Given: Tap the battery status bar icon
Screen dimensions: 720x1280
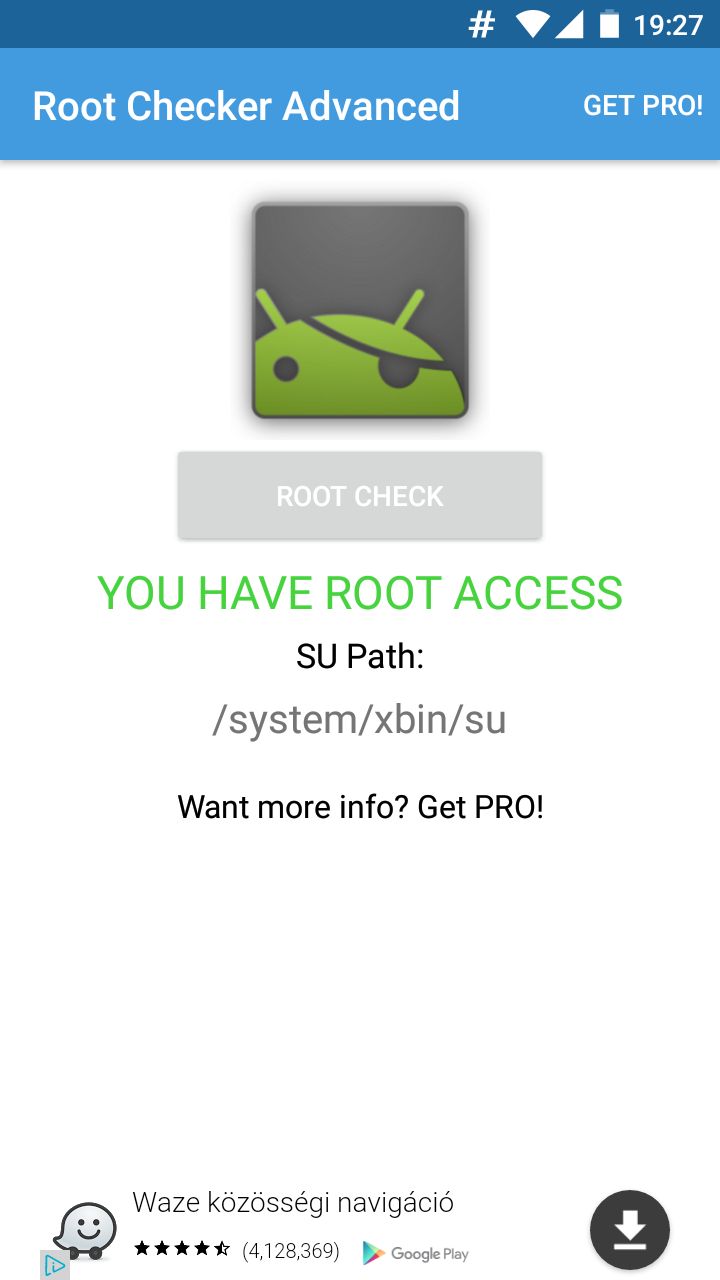Looking at the screenshot, I should point(609,24).
